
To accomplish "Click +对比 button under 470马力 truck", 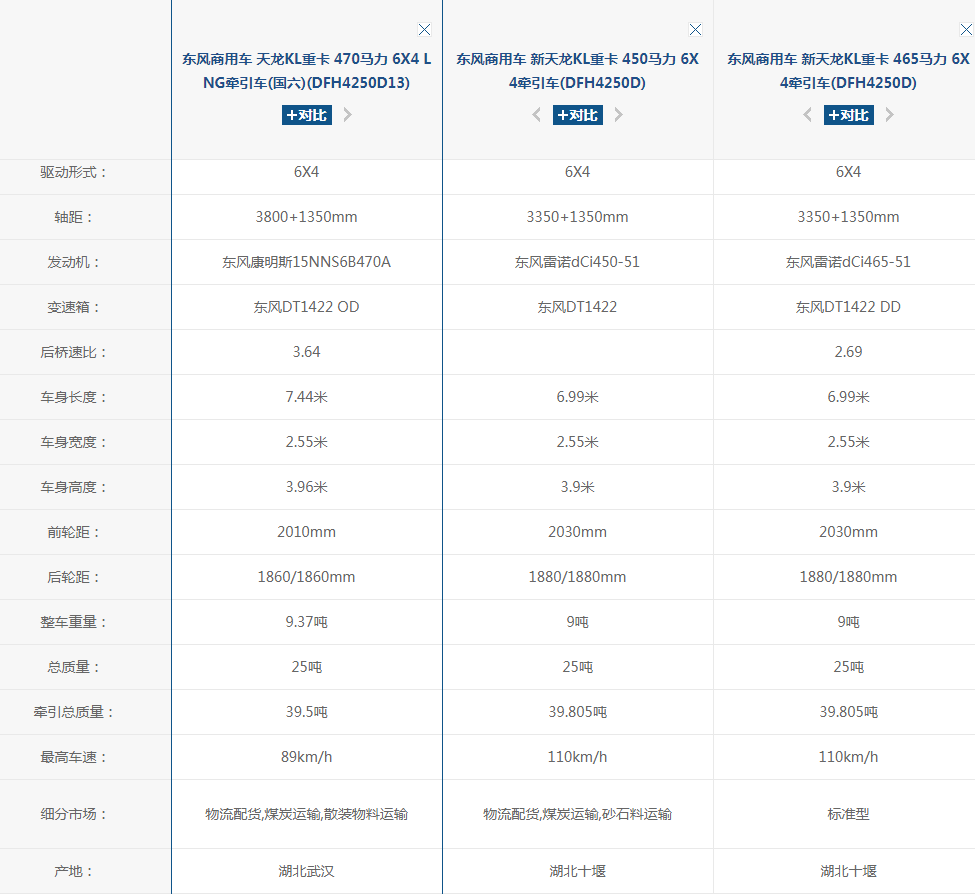I will (x=307, y=115).
